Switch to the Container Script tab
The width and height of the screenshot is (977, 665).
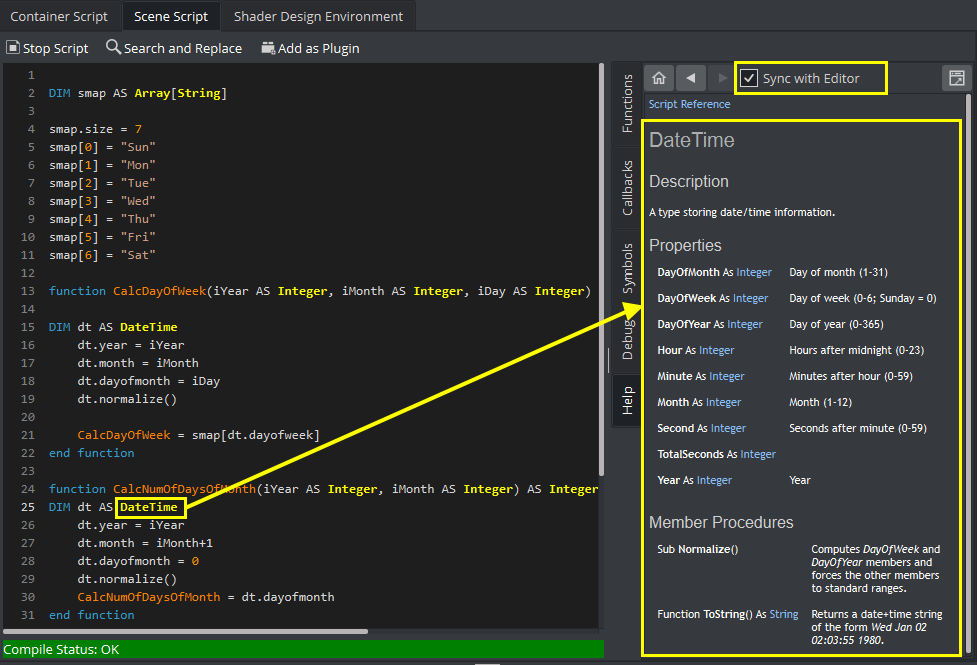[x=59, y=16]
